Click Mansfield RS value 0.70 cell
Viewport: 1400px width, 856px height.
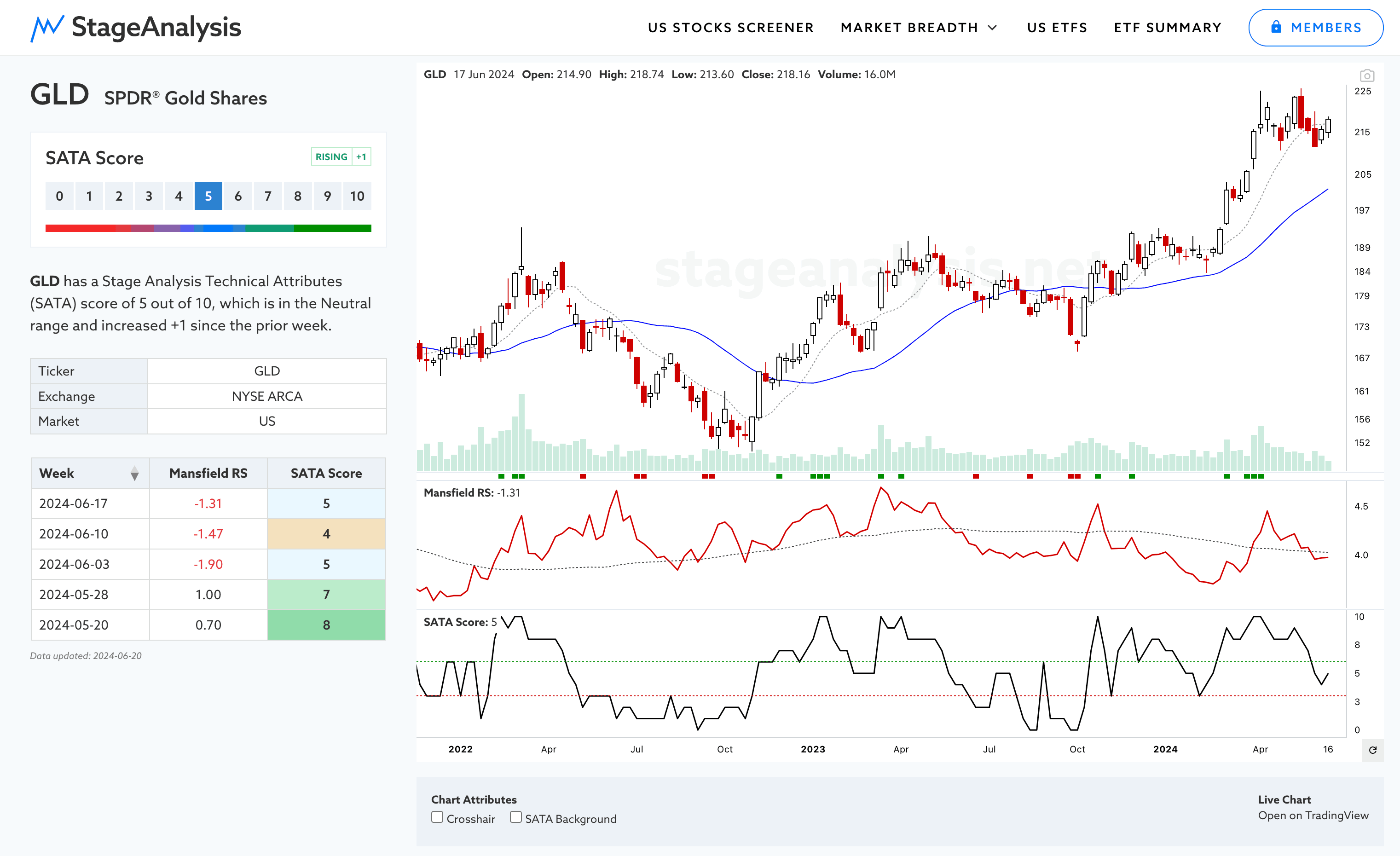coord(208,625)
